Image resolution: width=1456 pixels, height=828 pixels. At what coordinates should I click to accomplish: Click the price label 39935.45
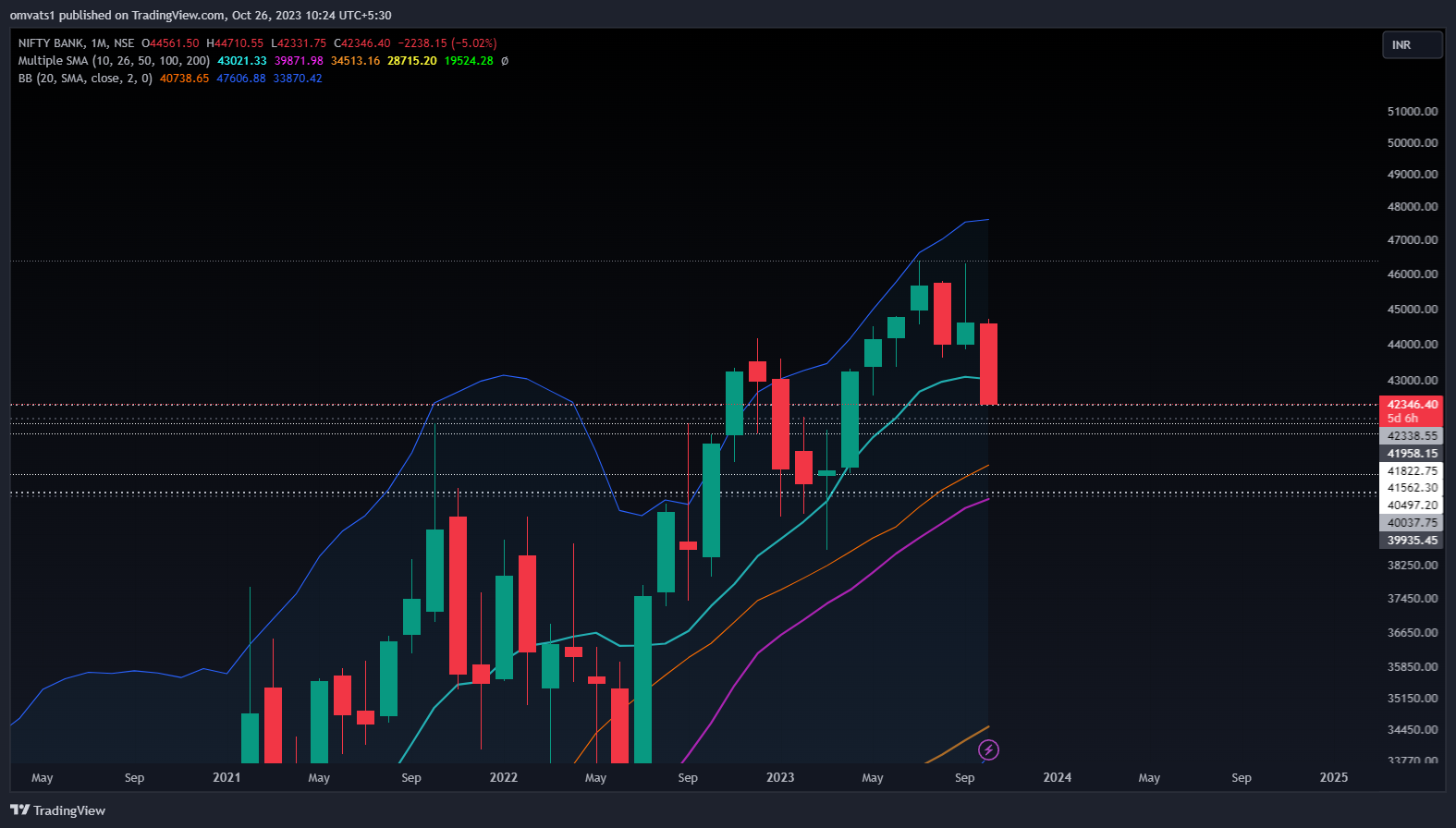click(x=1412, y=541)
